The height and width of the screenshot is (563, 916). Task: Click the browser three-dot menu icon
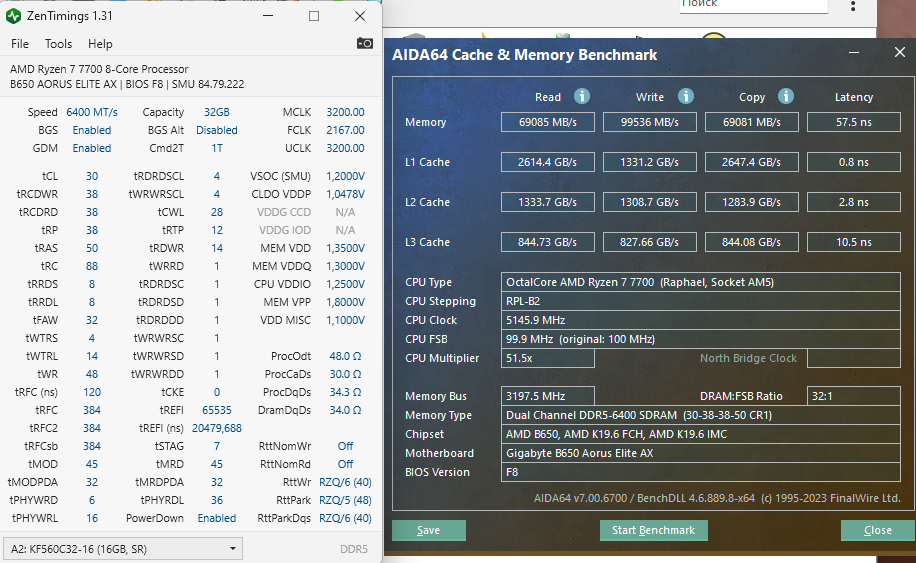tap(853, 6)
